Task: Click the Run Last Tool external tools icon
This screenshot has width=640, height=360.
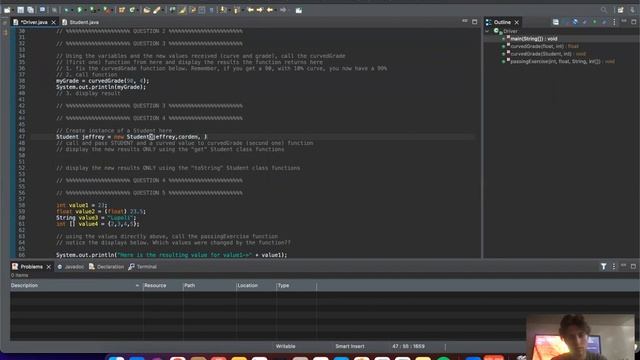Action: click(x=106, y=10)
